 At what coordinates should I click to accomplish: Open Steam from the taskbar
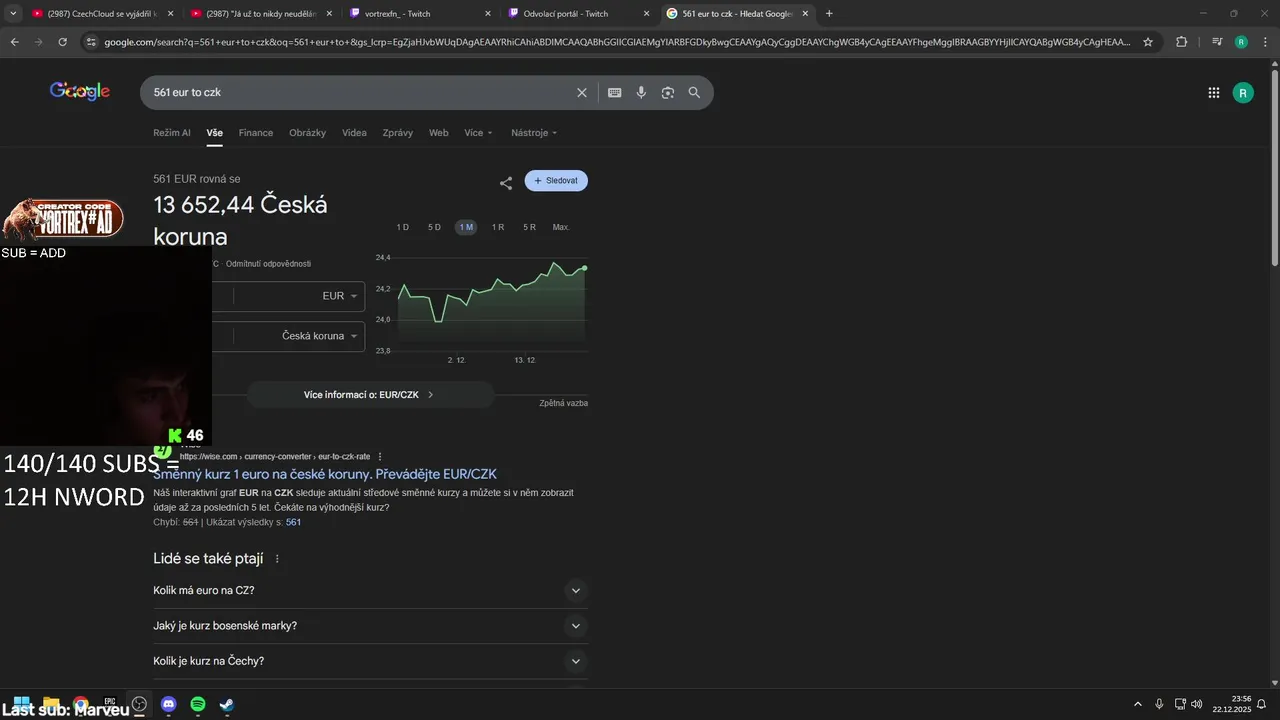pyautogui.click(x=227, y=705)
